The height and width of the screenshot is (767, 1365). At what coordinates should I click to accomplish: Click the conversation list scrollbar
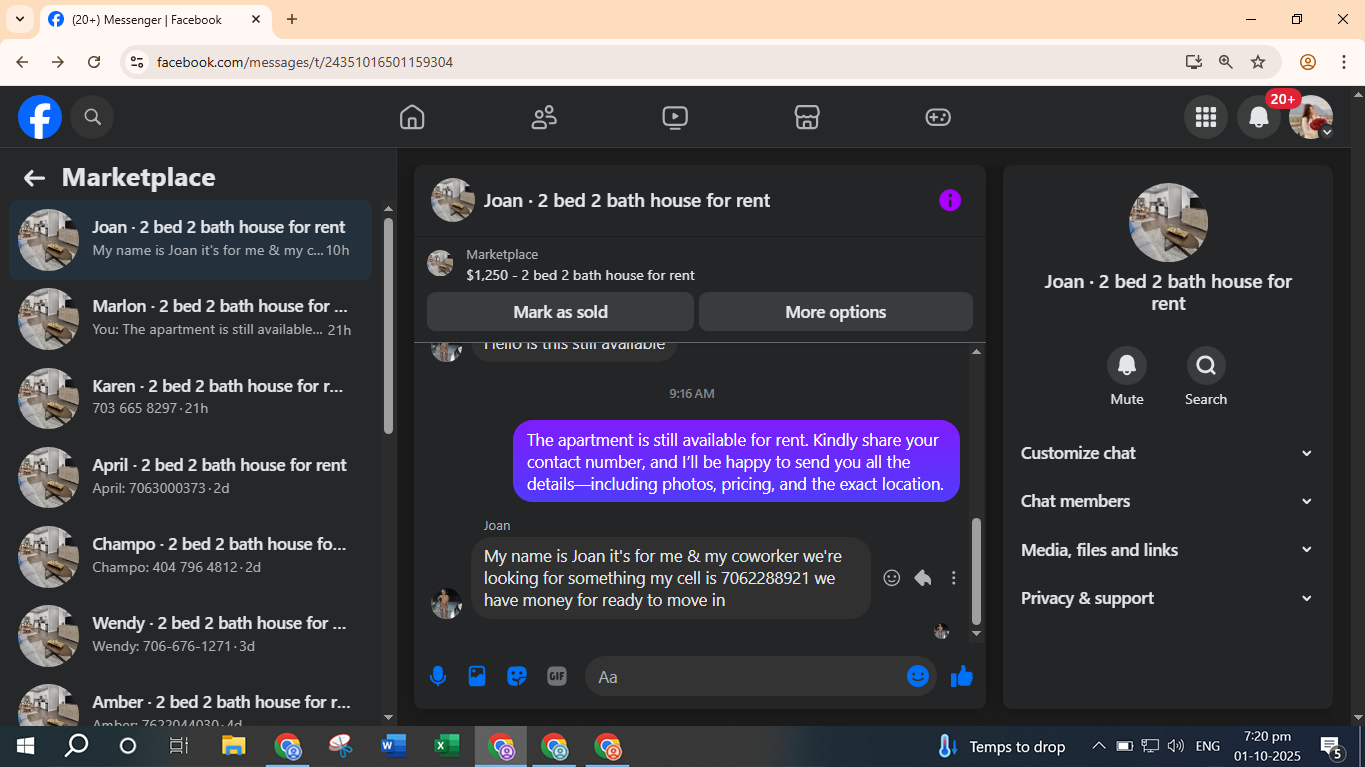point(389,325)
